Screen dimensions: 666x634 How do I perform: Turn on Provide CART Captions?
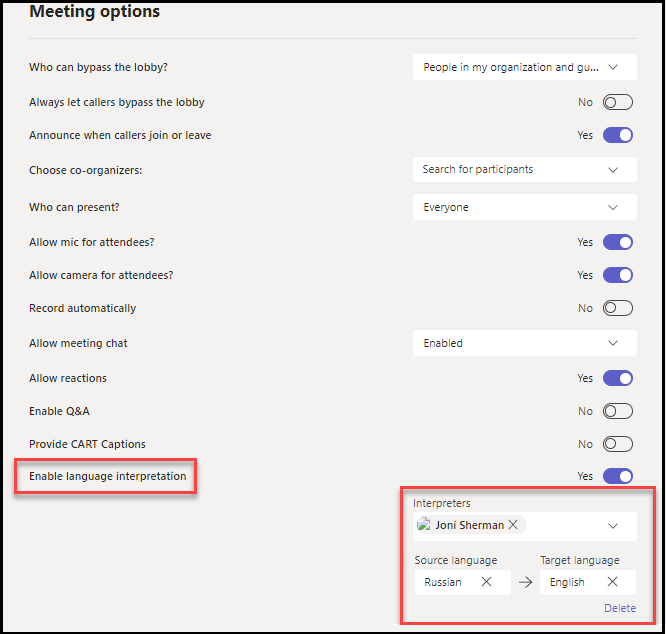618,444
